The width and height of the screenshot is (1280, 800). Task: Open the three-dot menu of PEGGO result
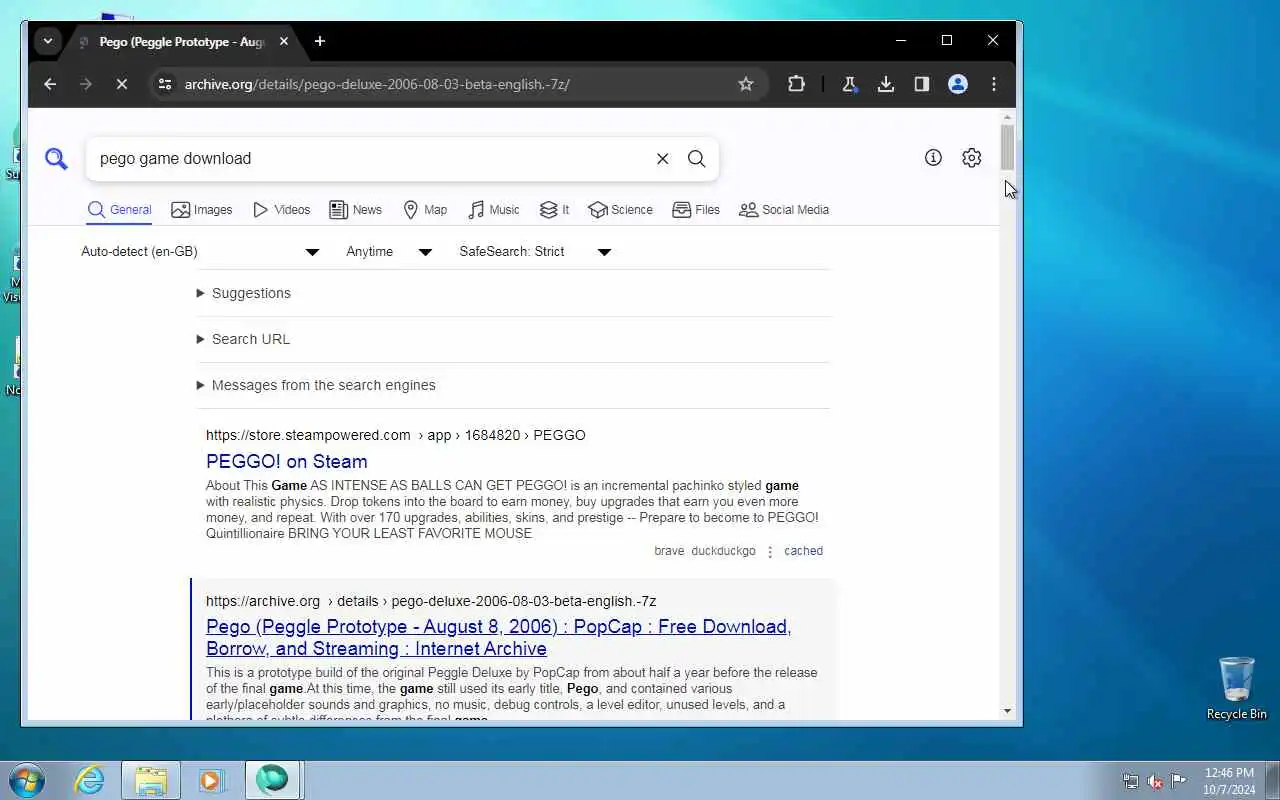coord(770,551)
